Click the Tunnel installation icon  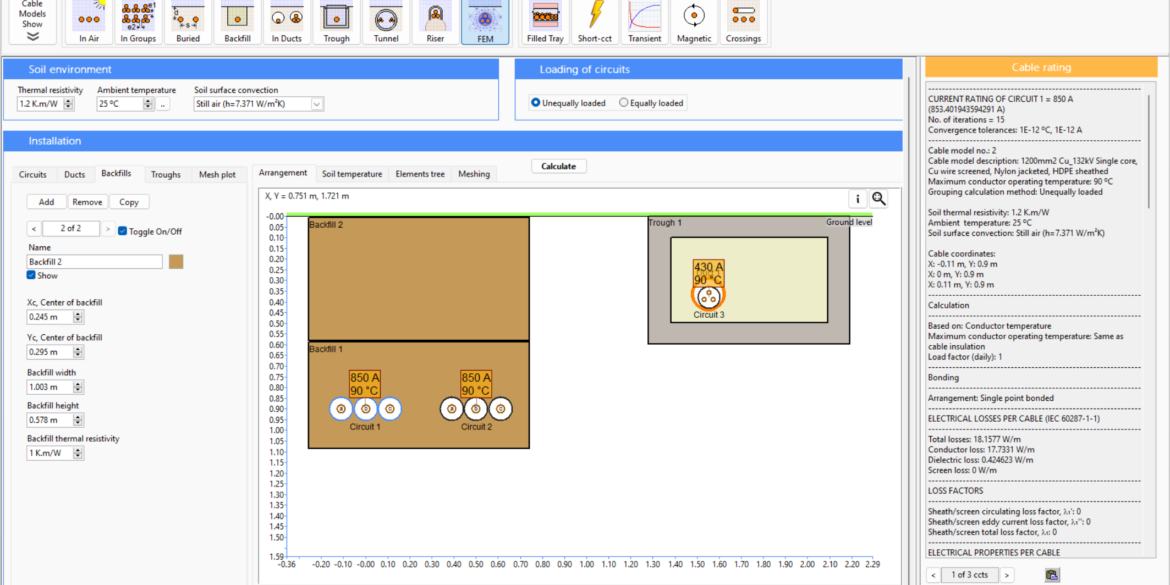[384, 18]
